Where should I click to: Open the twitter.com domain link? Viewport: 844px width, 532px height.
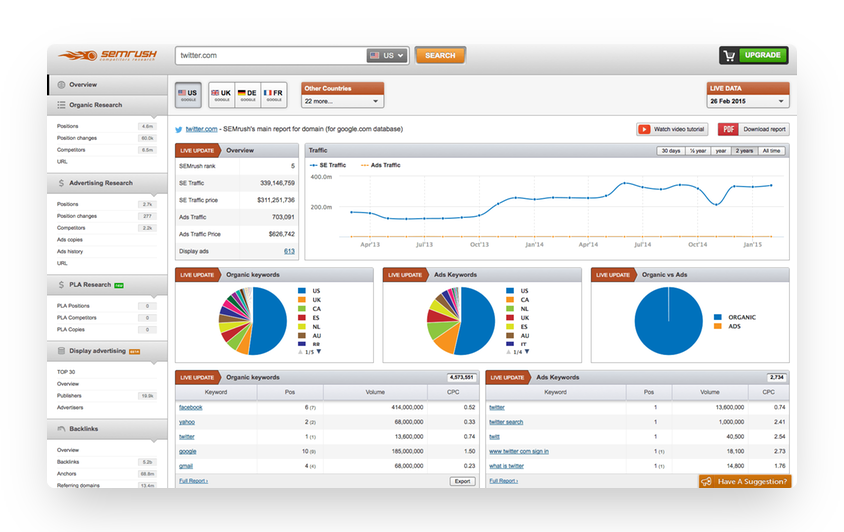click(201, 129)
